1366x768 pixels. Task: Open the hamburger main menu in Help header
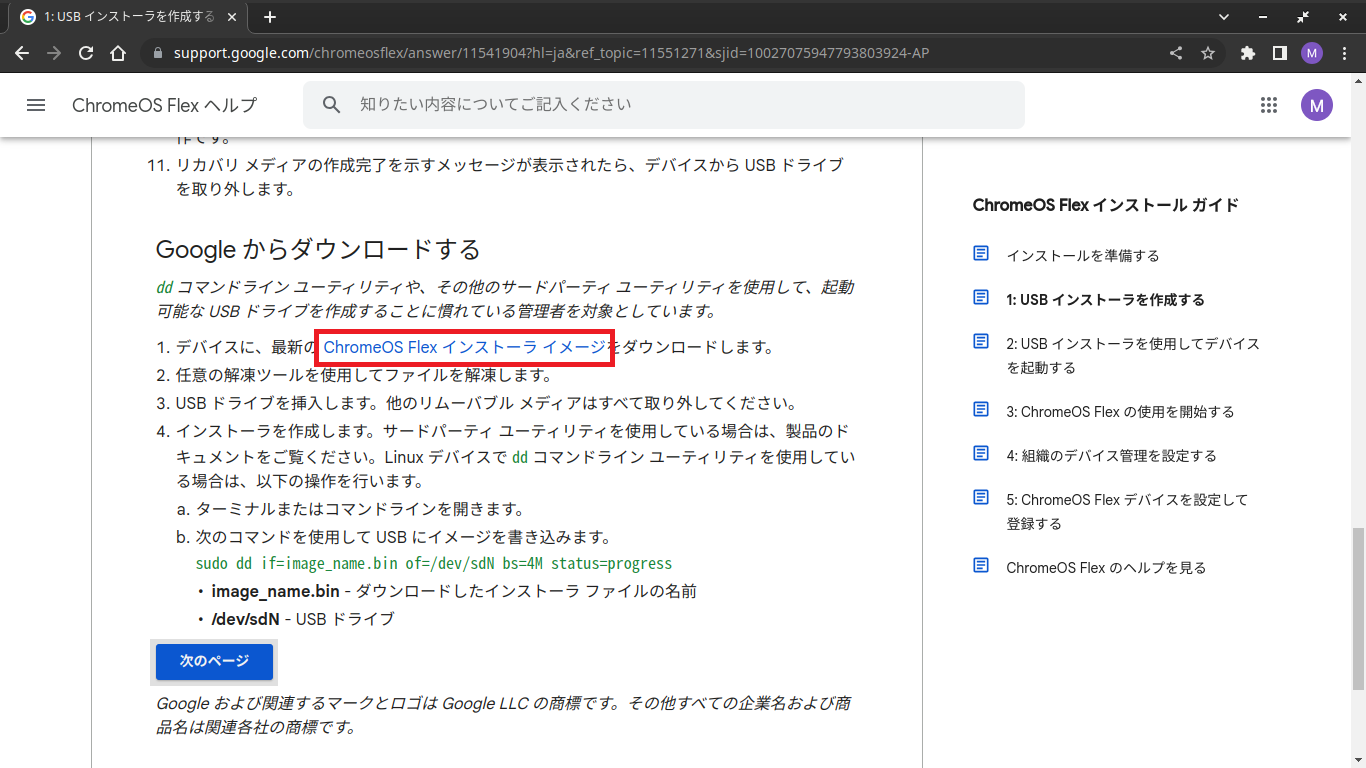(x=36, y=105)
